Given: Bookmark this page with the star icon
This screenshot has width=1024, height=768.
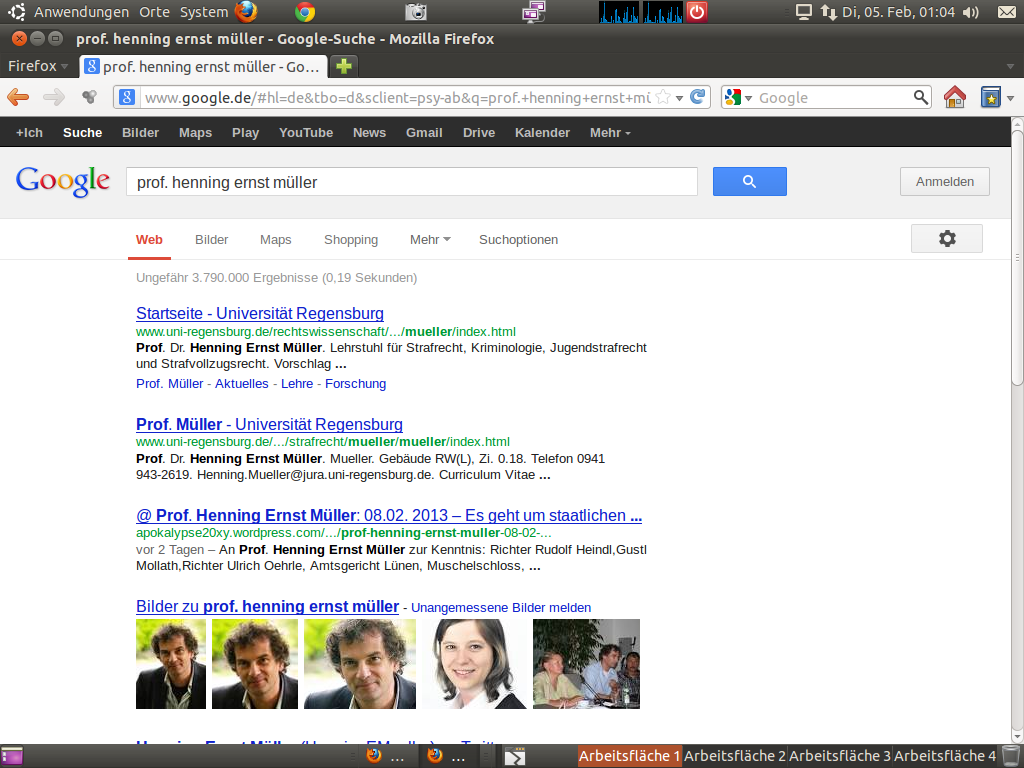Looking at the screenshot, I should coord(663,97).
